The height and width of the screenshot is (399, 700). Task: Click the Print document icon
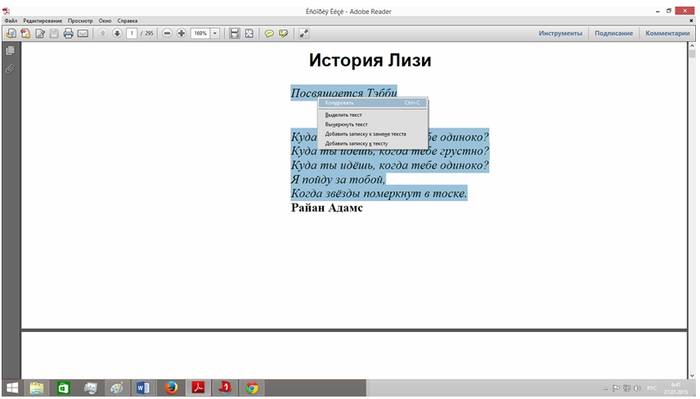coord(68,33)
